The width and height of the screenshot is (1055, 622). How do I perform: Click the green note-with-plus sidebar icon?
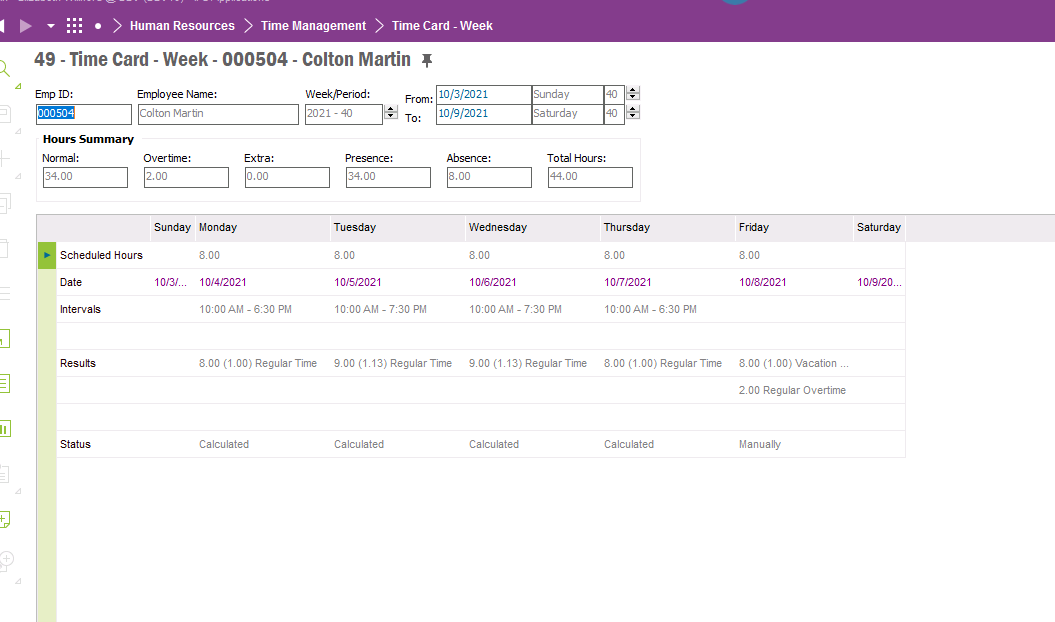[x=5, y=519]
